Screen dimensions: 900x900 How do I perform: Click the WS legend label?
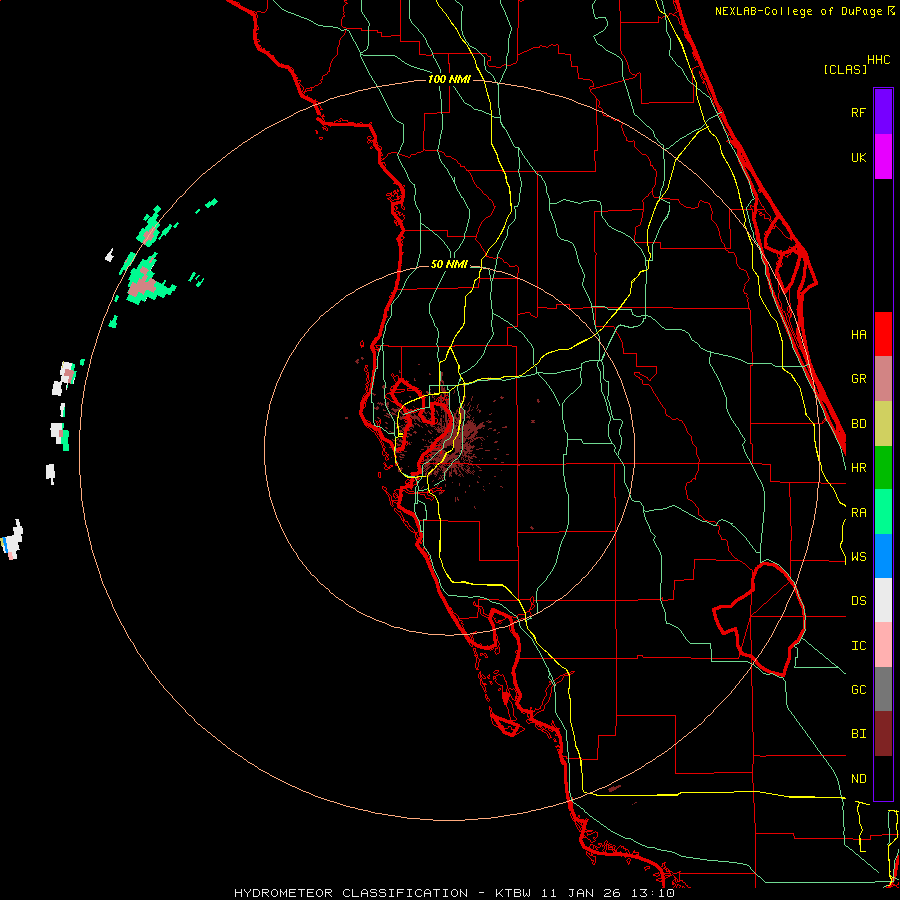click(x=858, y=557)
